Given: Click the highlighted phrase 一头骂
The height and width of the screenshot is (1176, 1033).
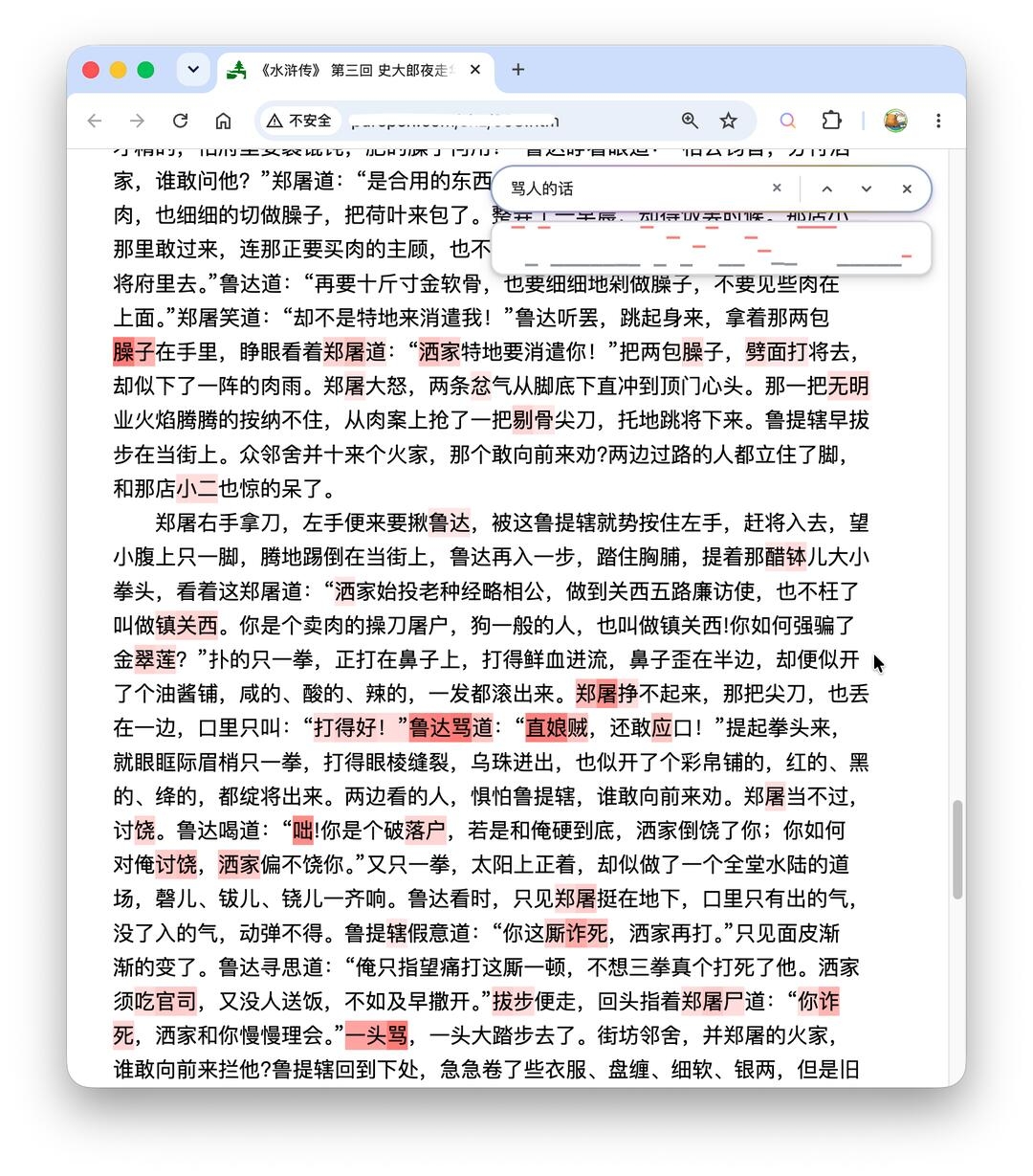Looking at the screenshot, I should tap(377, 1035).
